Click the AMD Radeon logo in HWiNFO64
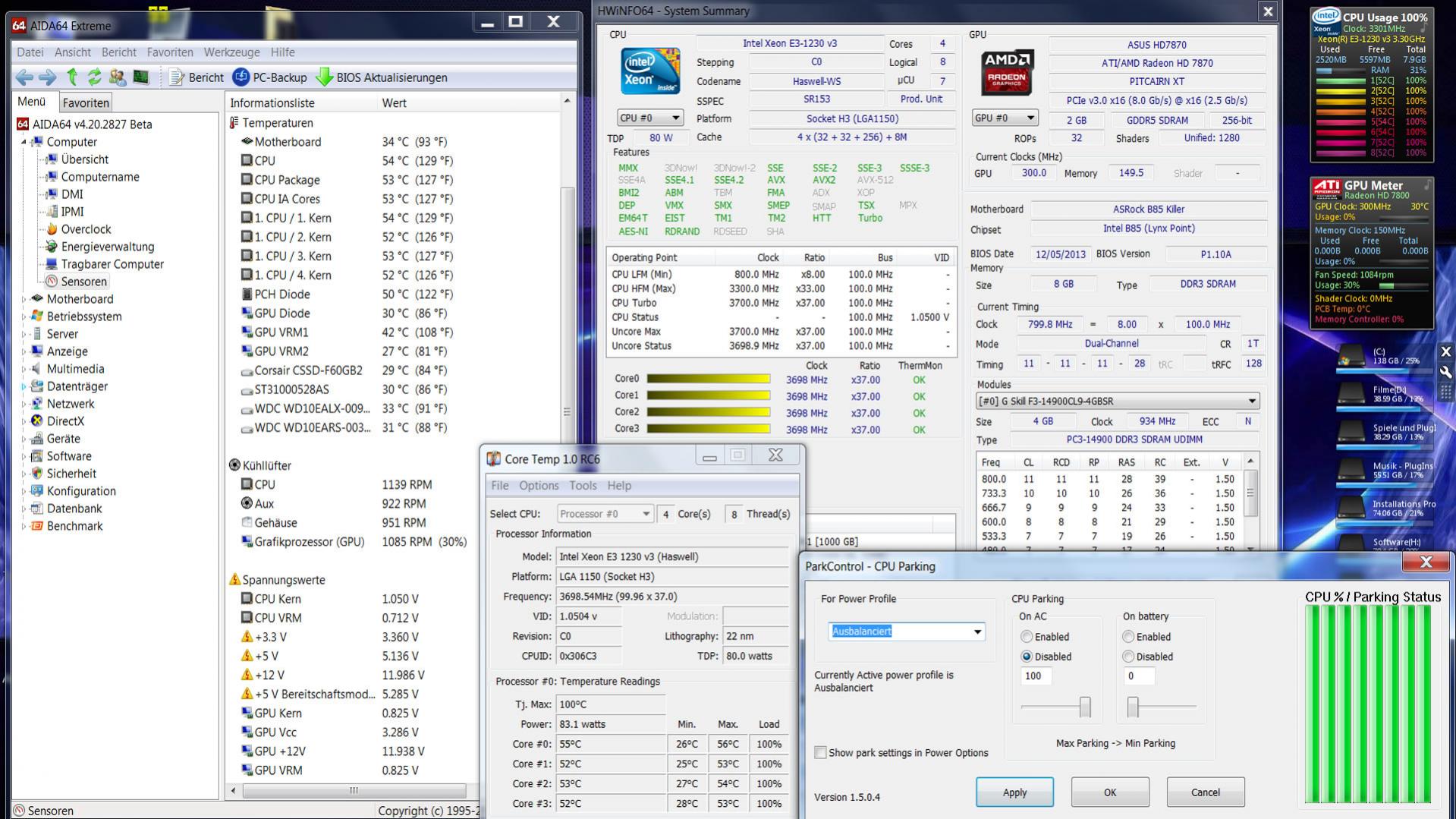Screen dimensions: 1456x819 click(1007, 72)
